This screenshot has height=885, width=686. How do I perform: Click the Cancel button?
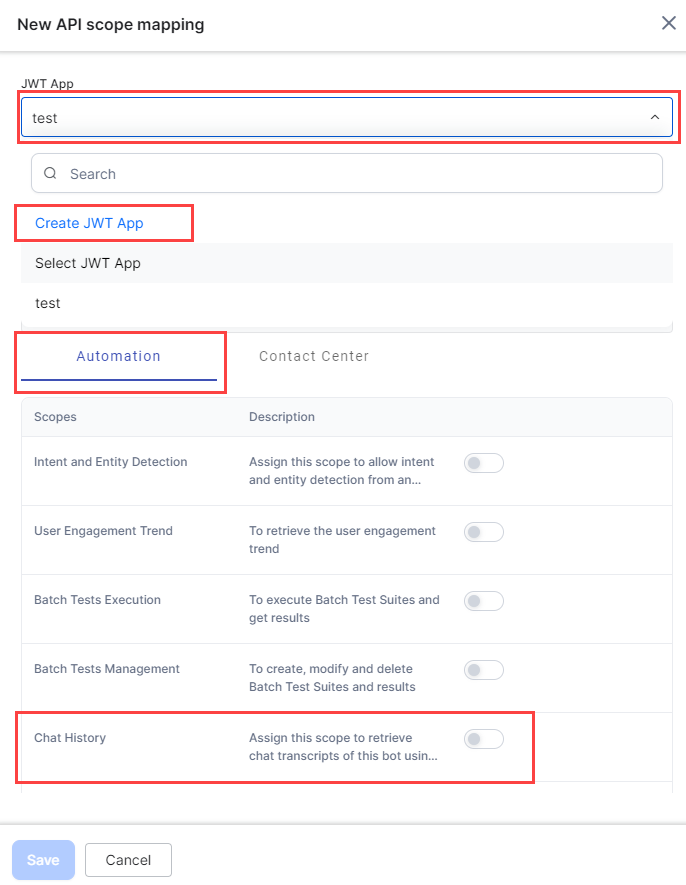click(x=128, y=860)
